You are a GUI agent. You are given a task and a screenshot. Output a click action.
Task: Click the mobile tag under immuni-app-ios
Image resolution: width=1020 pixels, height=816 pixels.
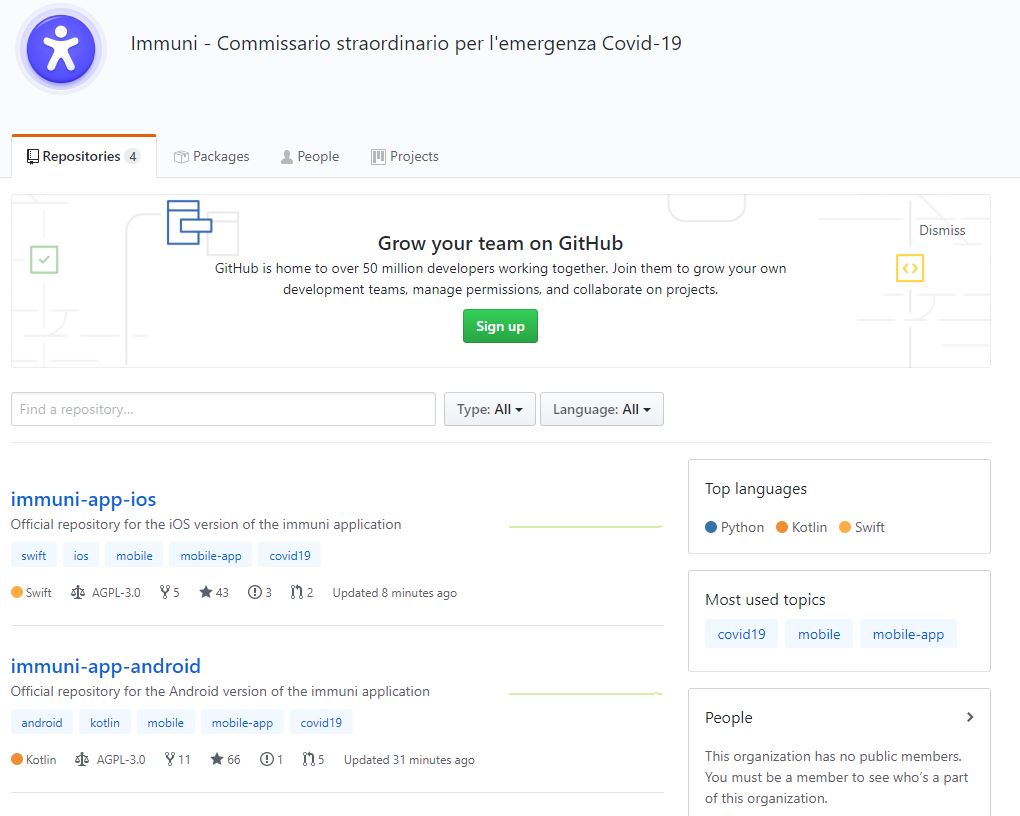tap(134, 556)
